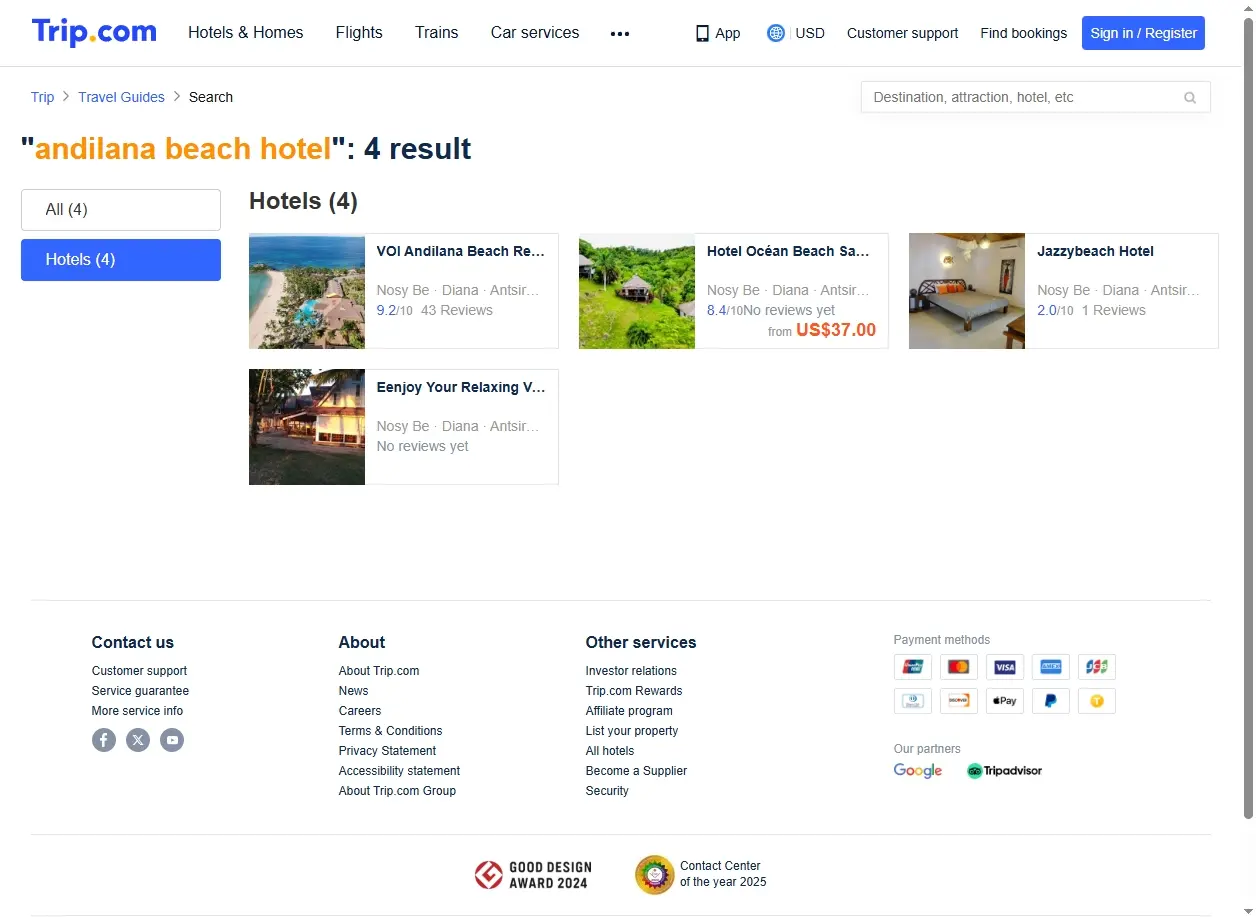The image size is (1256, 921).
Task: Open the App phone icon
Action: click(x=702, y=33)
